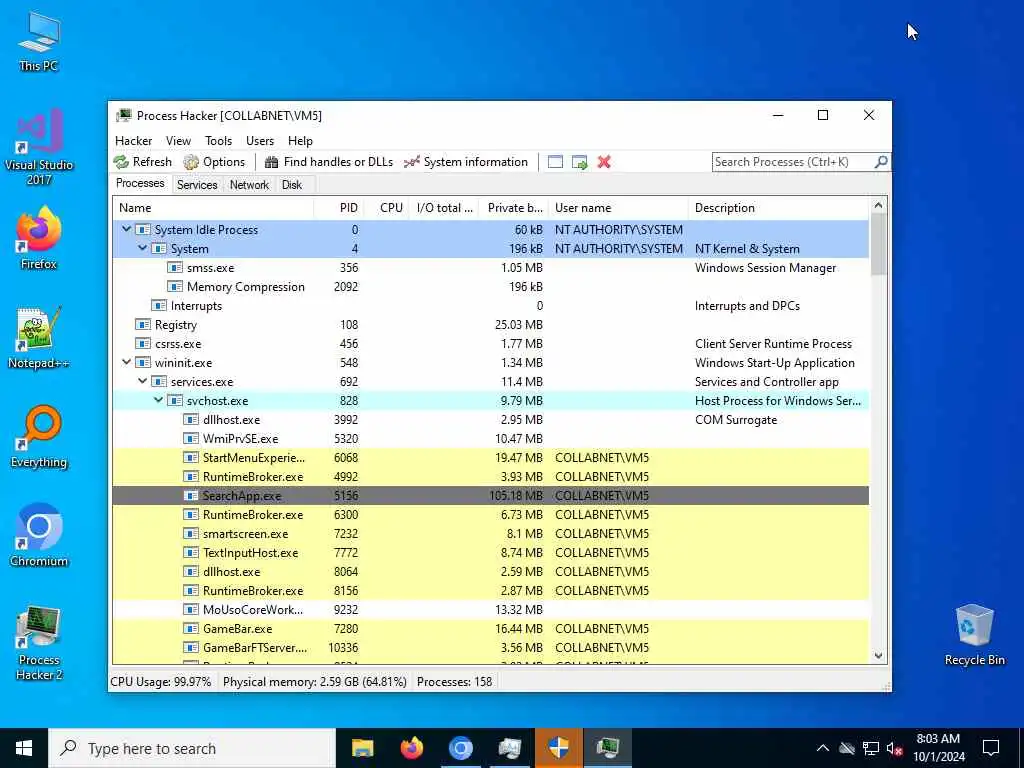Select the Chromium desktop shortcut
Screen dimensions: 1024x768
coord(39,536)
